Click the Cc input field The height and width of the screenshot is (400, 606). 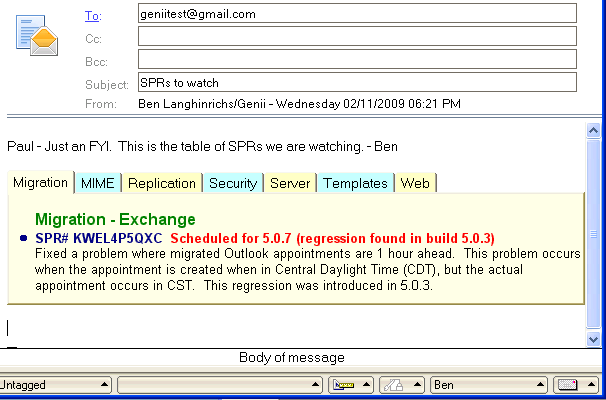point(357,37)
